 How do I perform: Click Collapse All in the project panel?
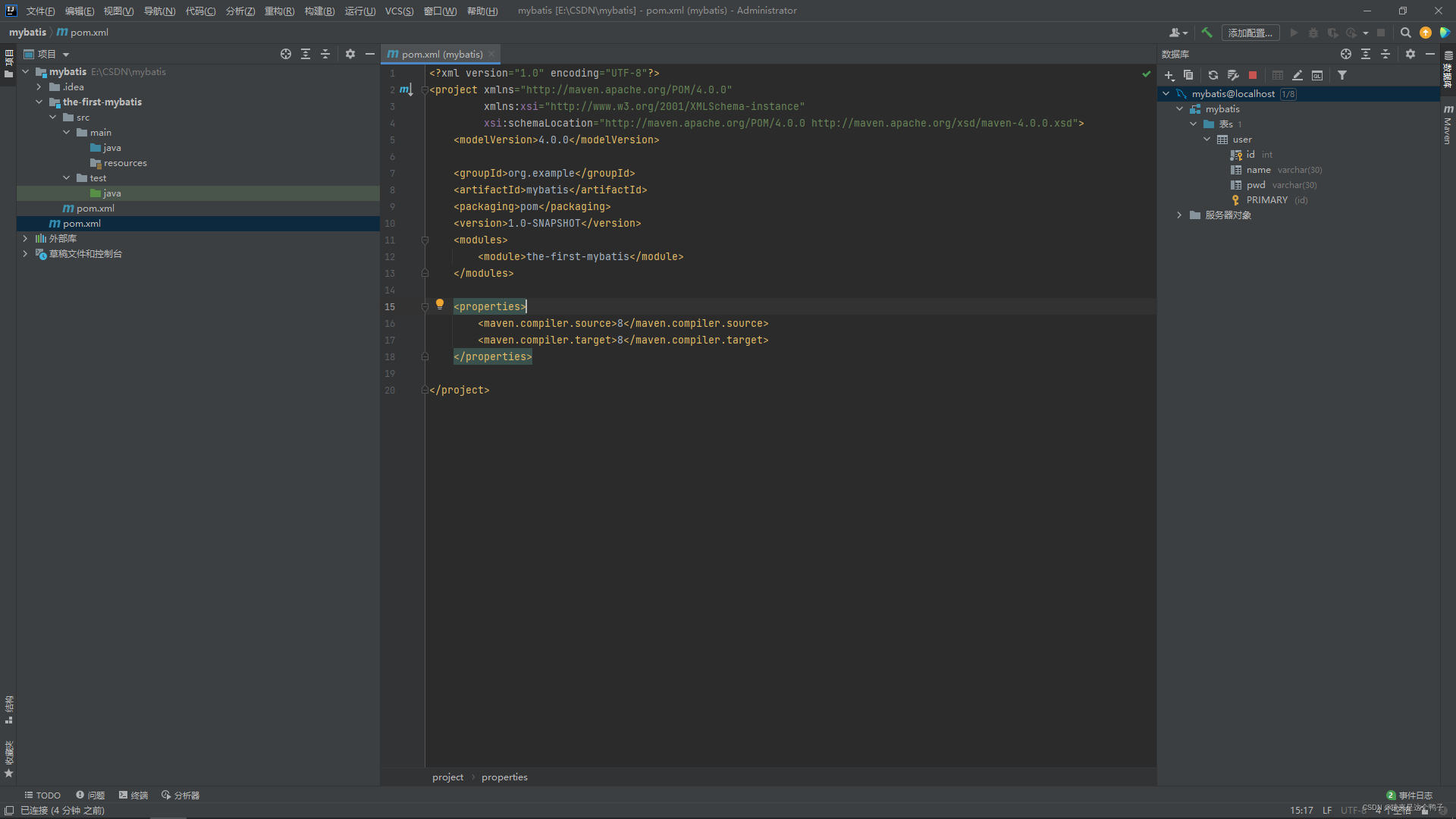tap(325, 54)
